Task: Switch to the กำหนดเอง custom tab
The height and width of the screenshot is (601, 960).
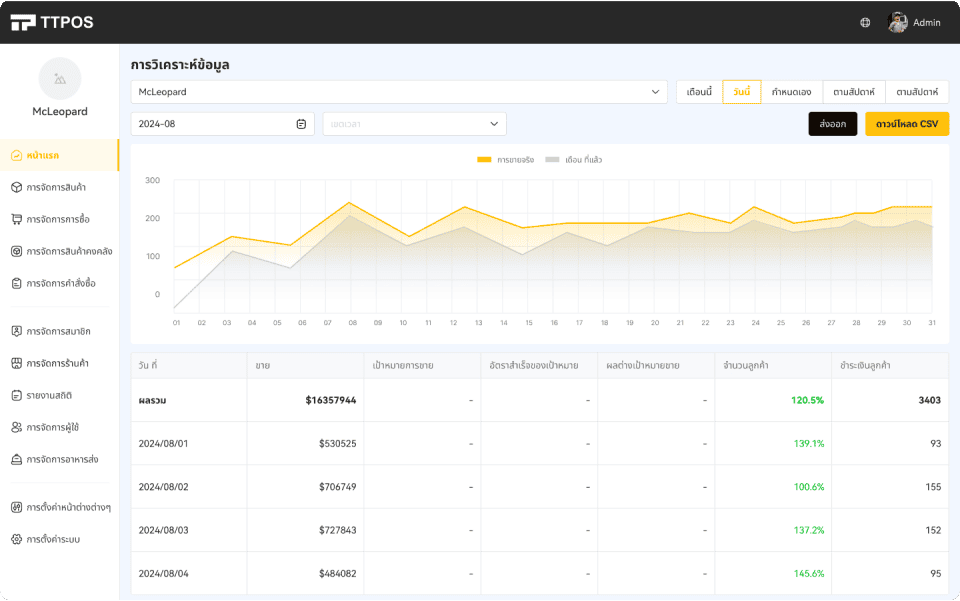Action: click(792, 92)
